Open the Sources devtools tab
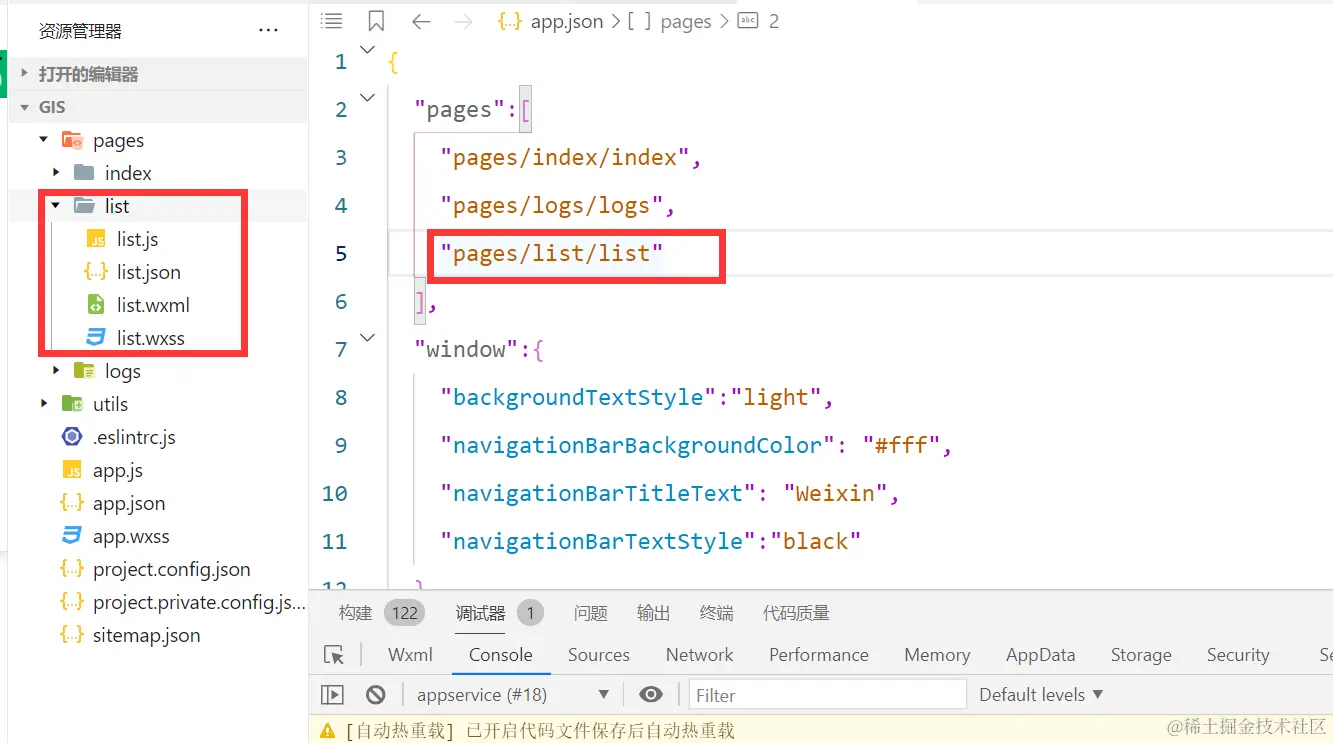This screenshot has width=1333, height=743. point(599,655)
